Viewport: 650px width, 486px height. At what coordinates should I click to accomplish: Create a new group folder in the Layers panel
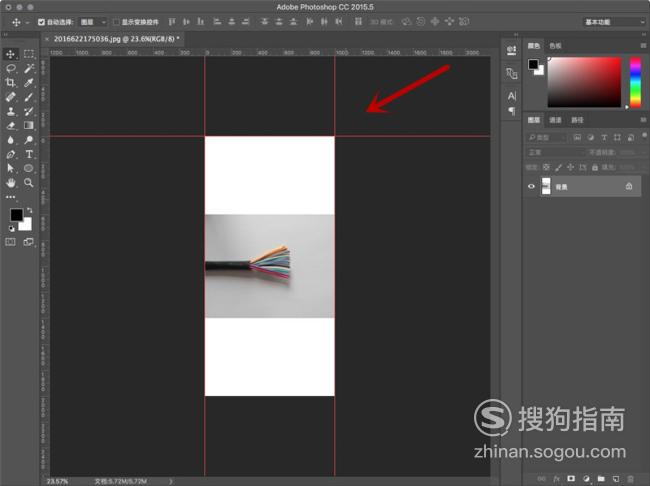tap(601, 479)
